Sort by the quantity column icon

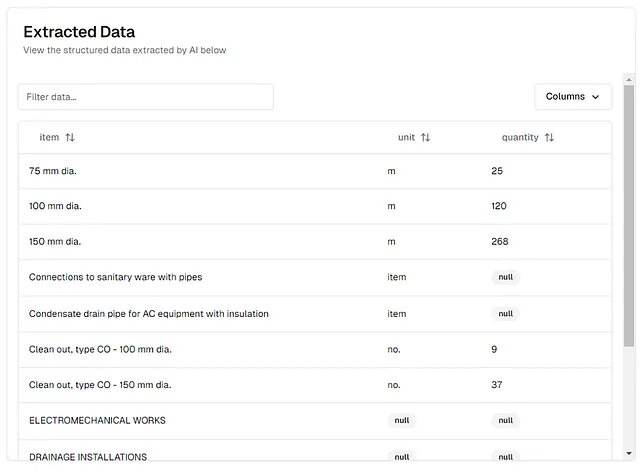coord(549,138)
